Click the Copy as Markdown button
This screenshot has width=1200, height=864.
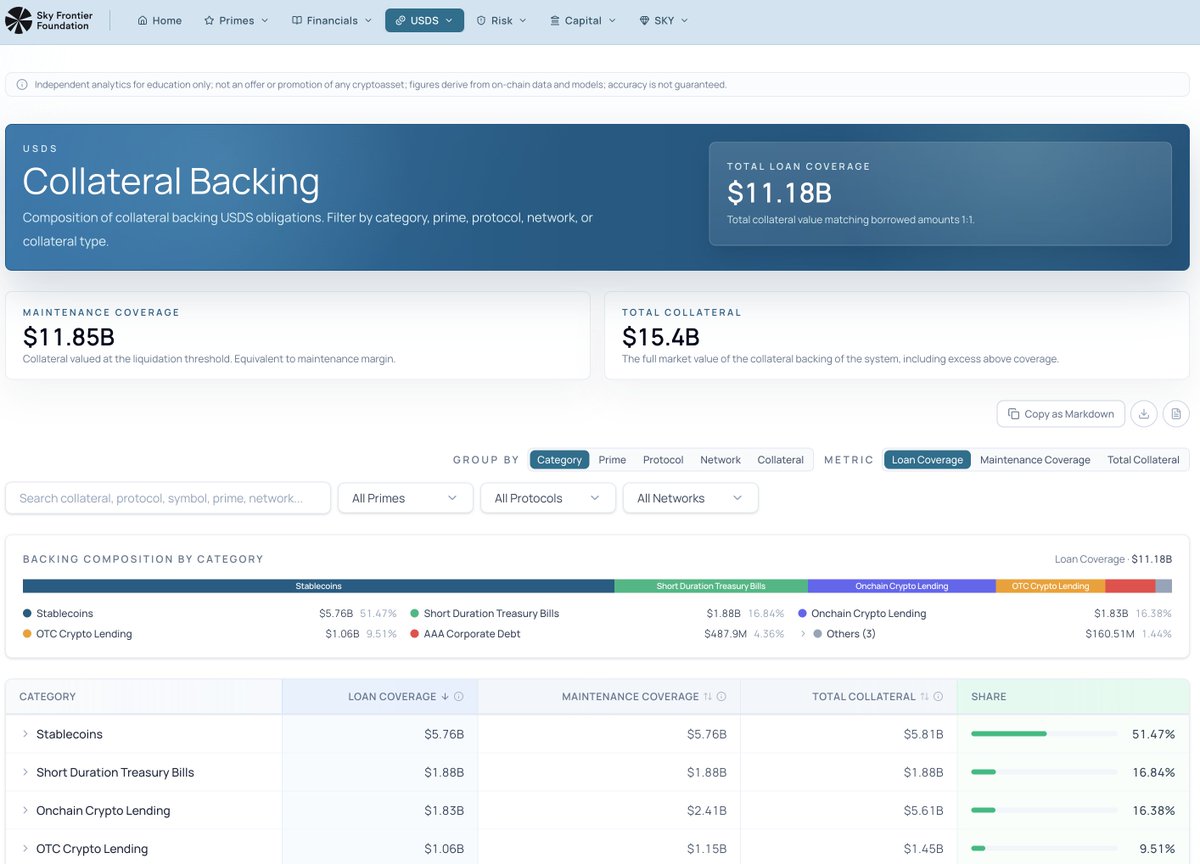[1061, 414]
